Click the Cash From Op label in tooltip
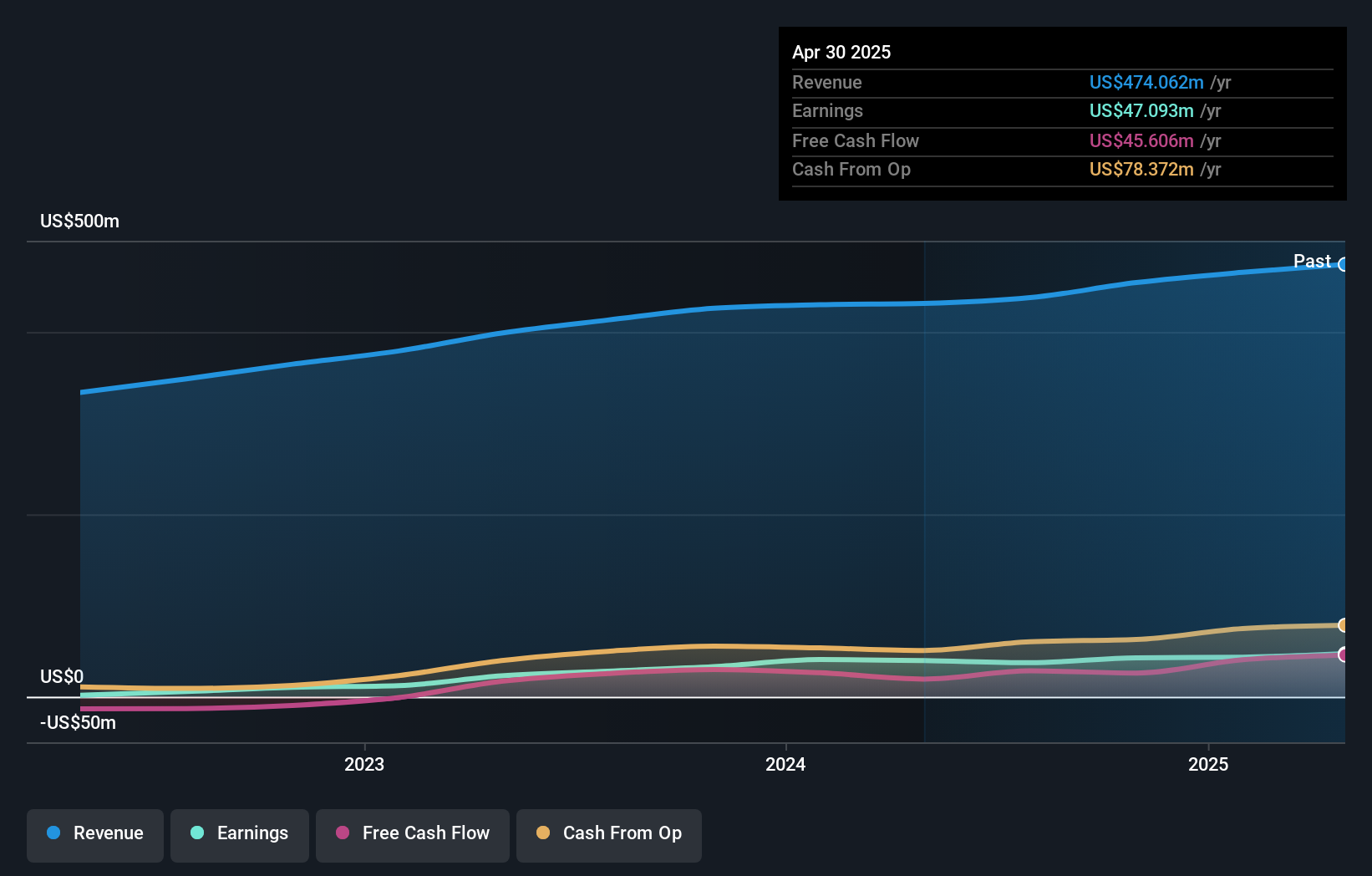 click(x=851, y=169)
